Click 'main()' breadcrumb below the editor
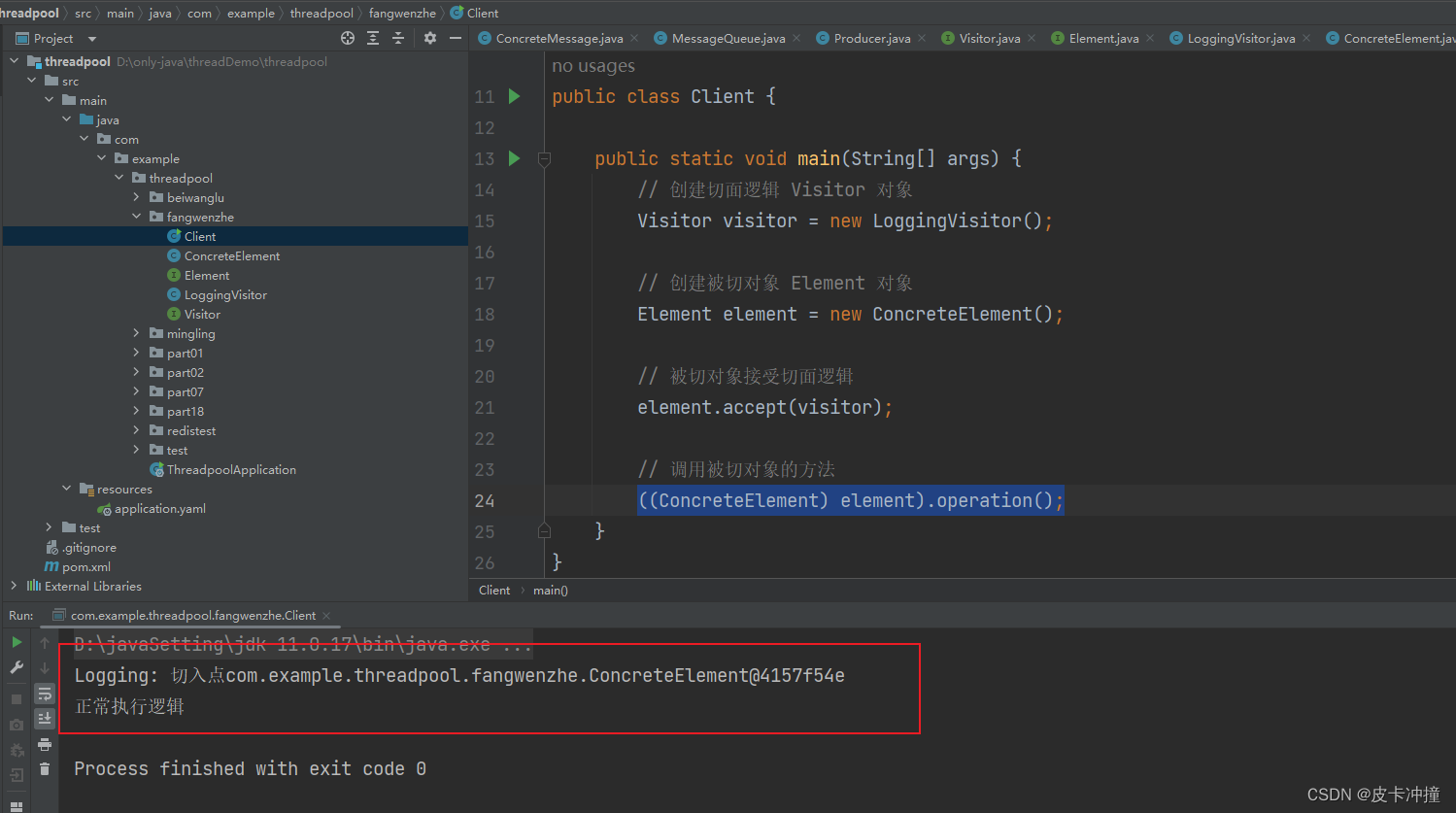Screen dimensions: 1456x813 (551, 590)
